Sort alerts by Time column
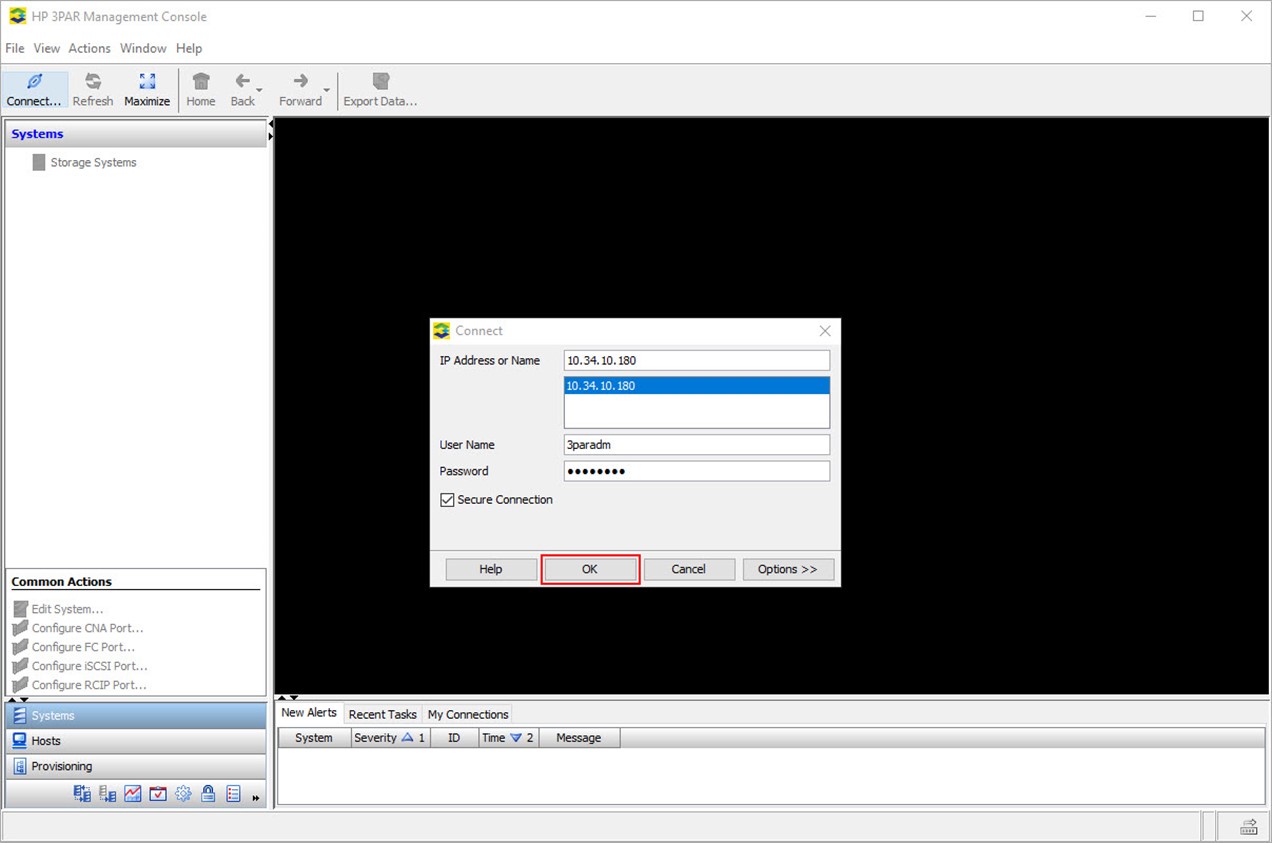The image size is (1272, 843). point(508,738)
